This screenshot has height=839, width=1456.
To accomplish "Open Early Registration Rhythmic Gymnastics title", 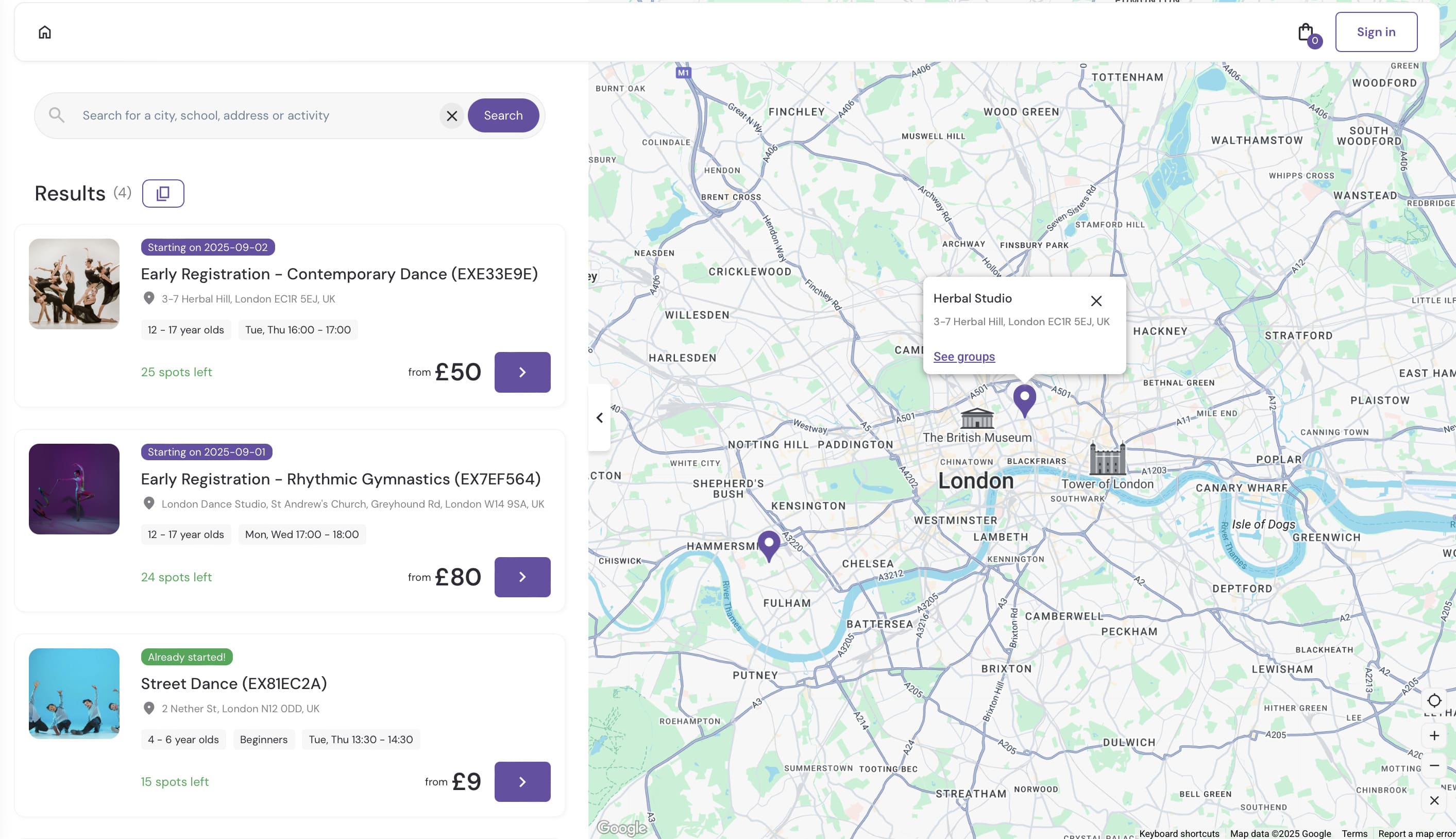I will (x=341, y=479).
